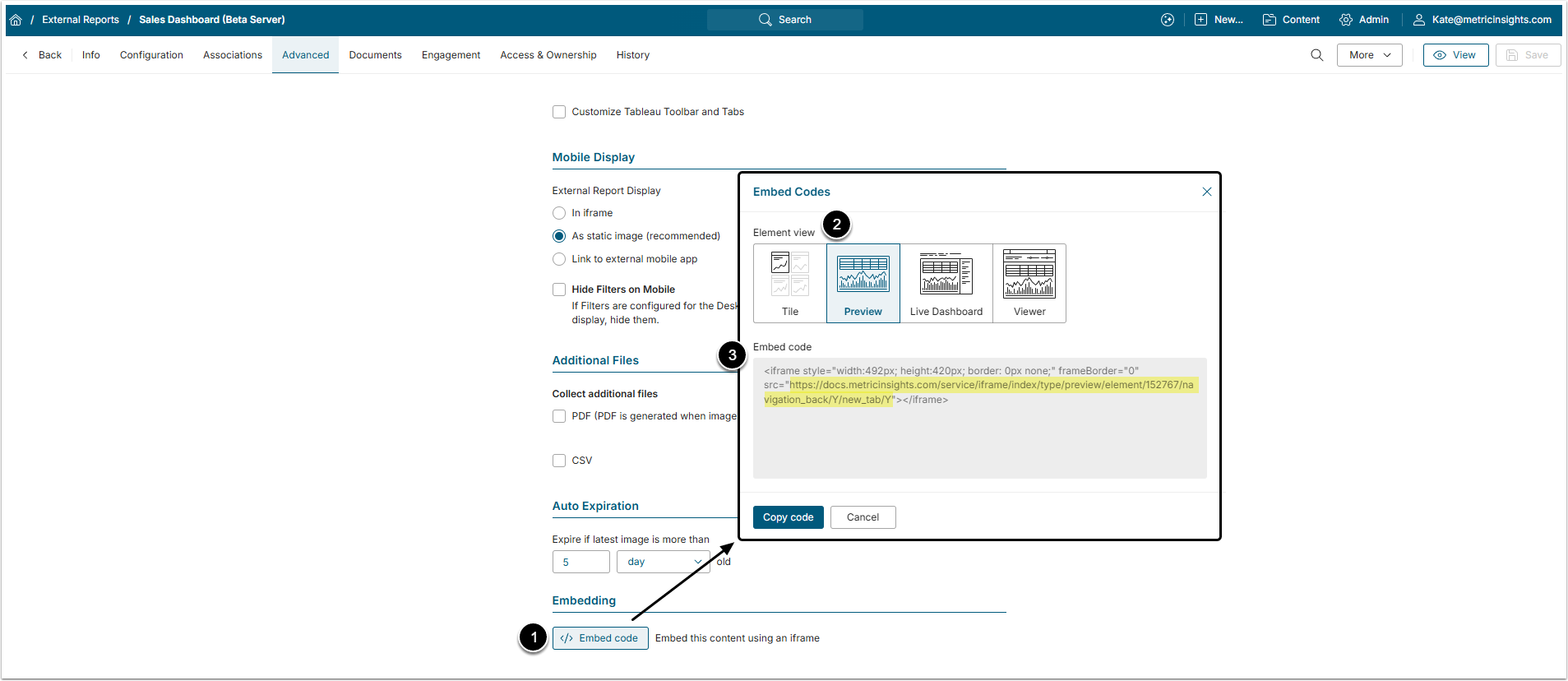Enable the PDF additional file checkbox
1568x681 pixels.
pos(559,416)
